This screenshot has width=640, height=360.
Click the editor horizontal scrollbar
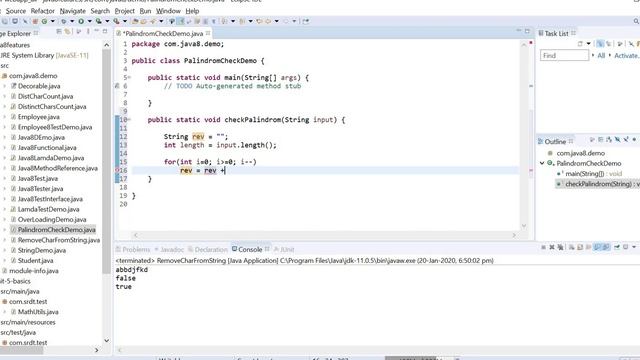324,235
